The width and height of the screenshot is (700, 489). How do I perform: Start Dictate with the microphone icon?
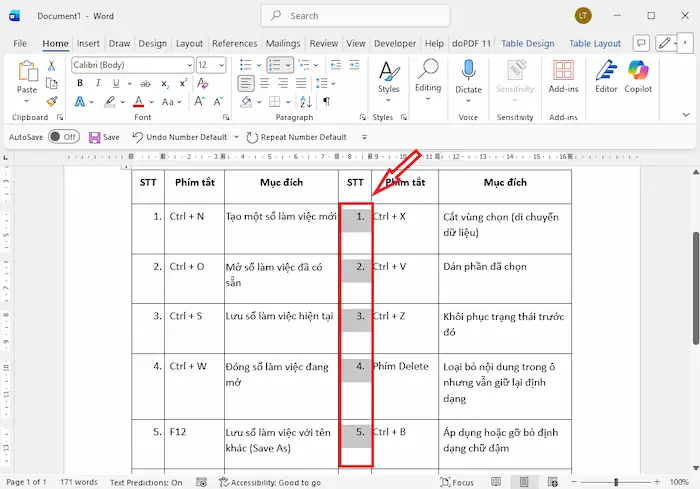coord(468,76)
